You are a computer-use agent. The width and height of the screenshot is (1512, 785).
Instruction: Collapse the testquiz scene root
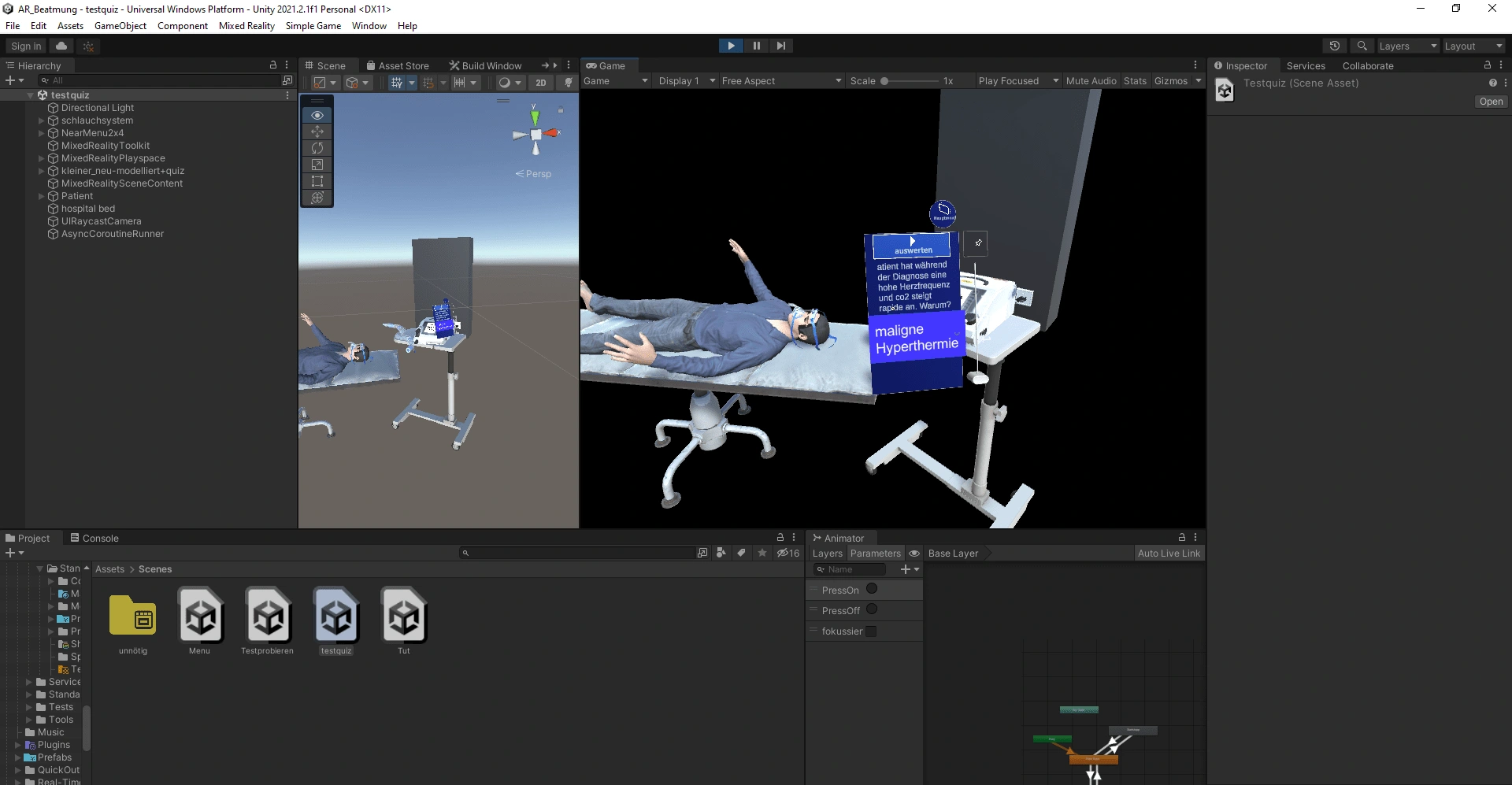[31, 95]
